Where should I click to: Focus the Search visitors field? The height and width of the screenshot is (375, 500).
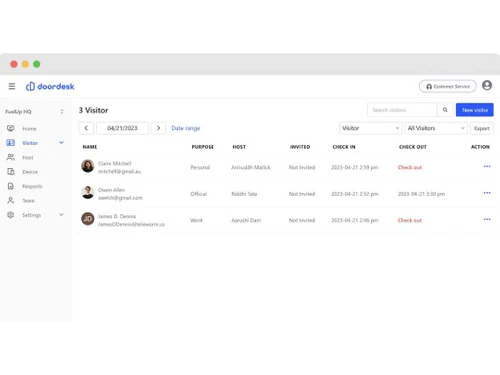(x=402, y=110)
